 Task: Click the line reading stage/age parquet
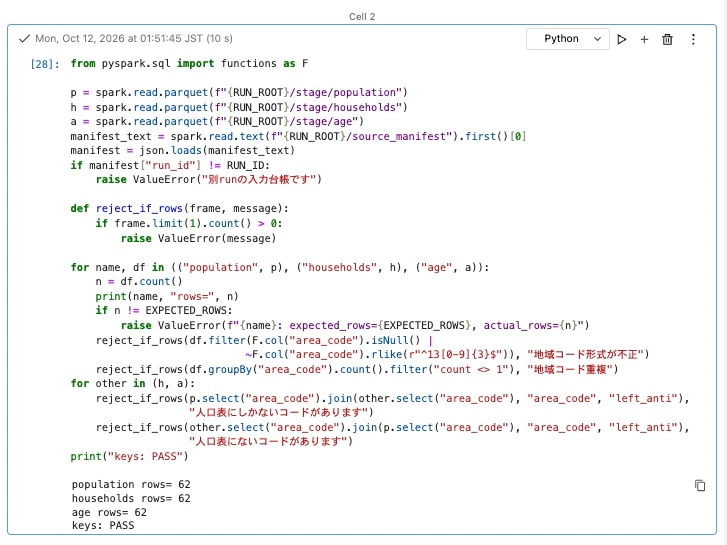[x=217, y=122]
